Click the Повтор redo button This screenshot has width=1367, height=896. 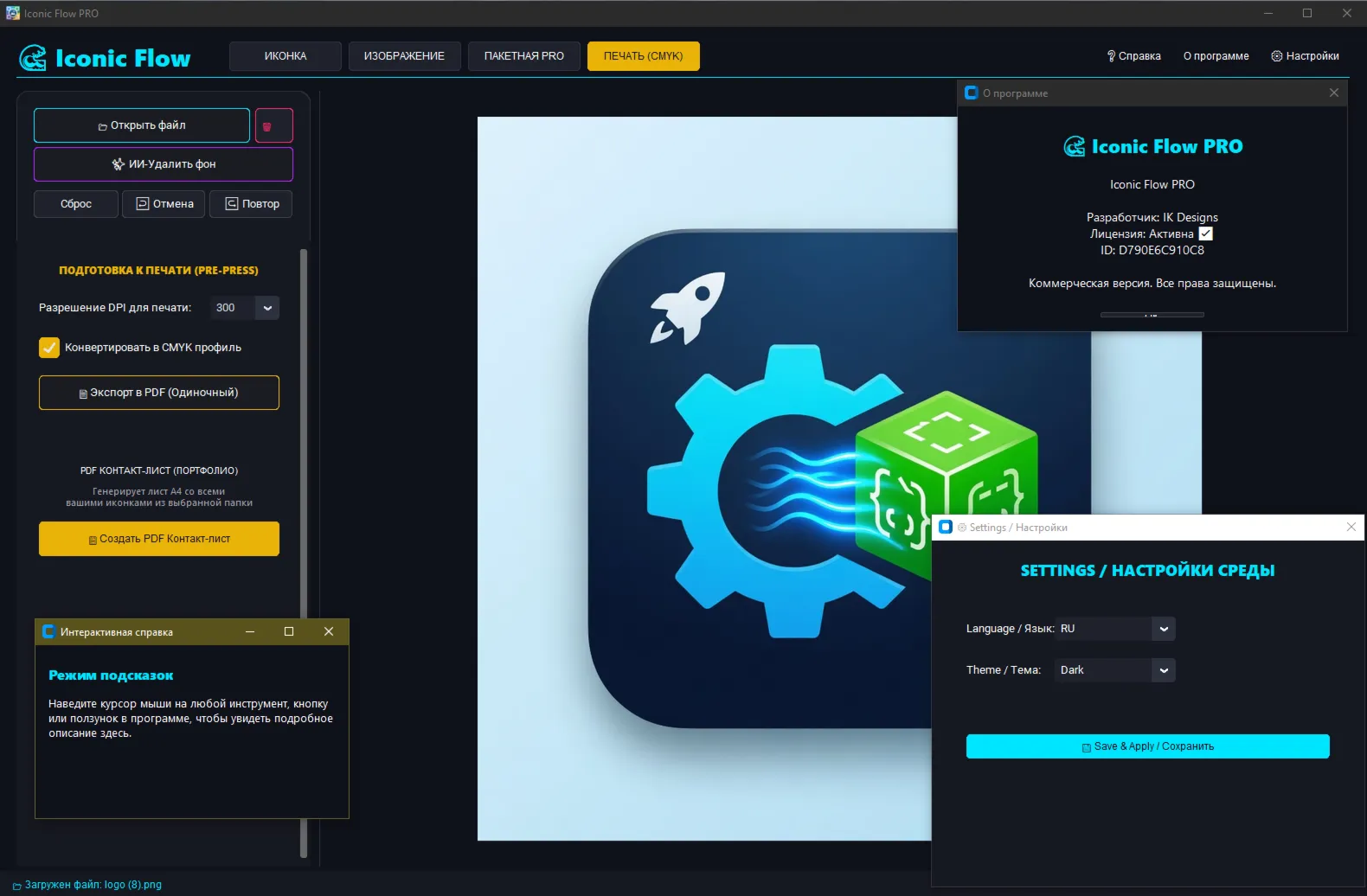252,204
